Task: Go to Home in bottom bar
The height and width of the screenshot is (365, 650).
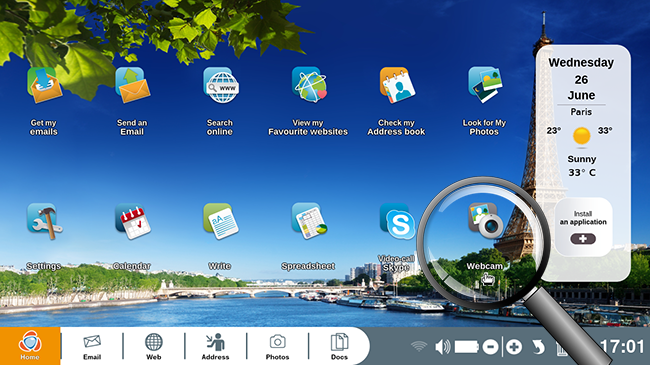Action: coord(30,346)
